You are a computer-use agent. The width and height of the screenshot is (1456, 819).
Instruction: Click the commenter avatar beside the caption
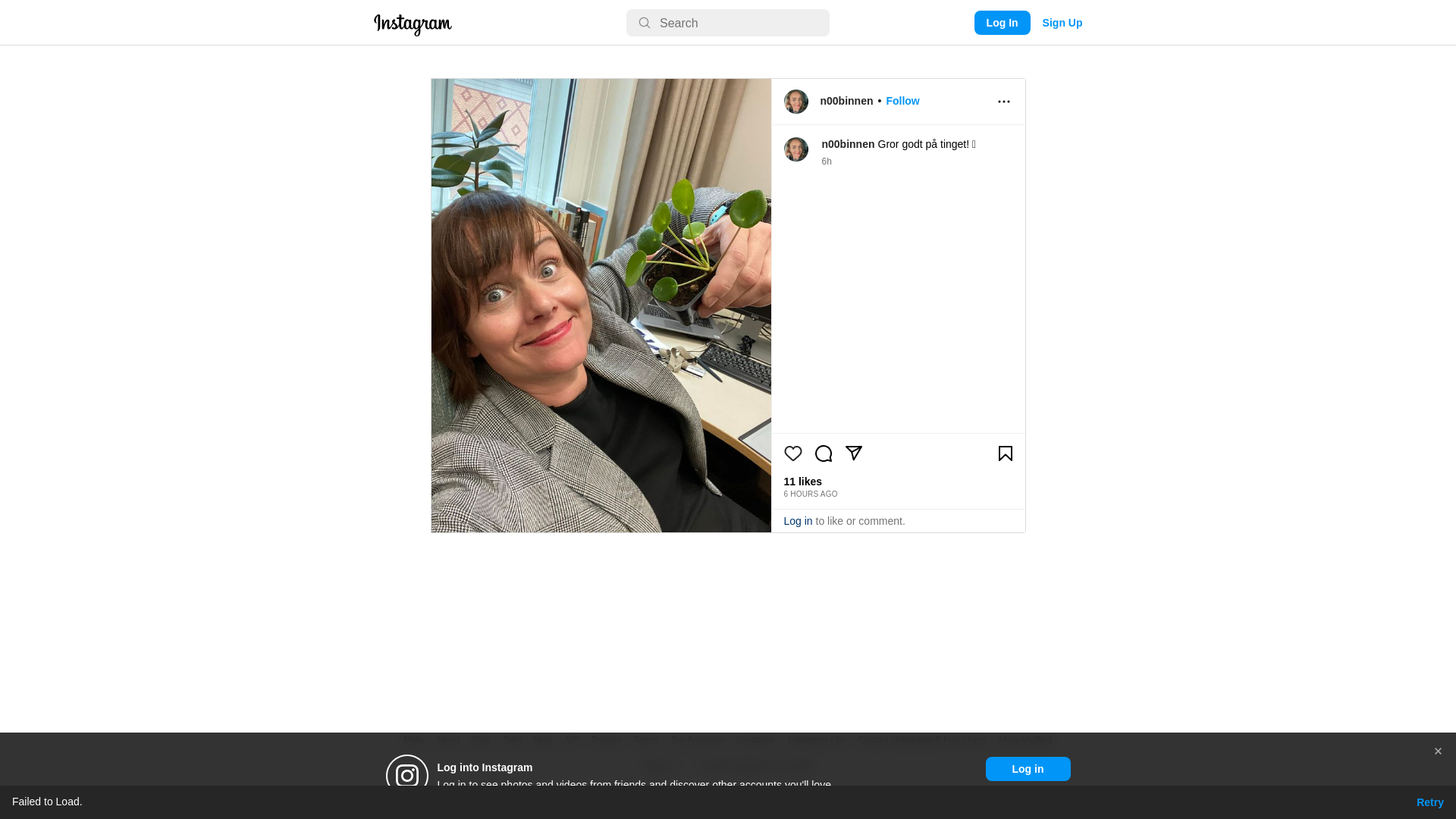point(796,149)
